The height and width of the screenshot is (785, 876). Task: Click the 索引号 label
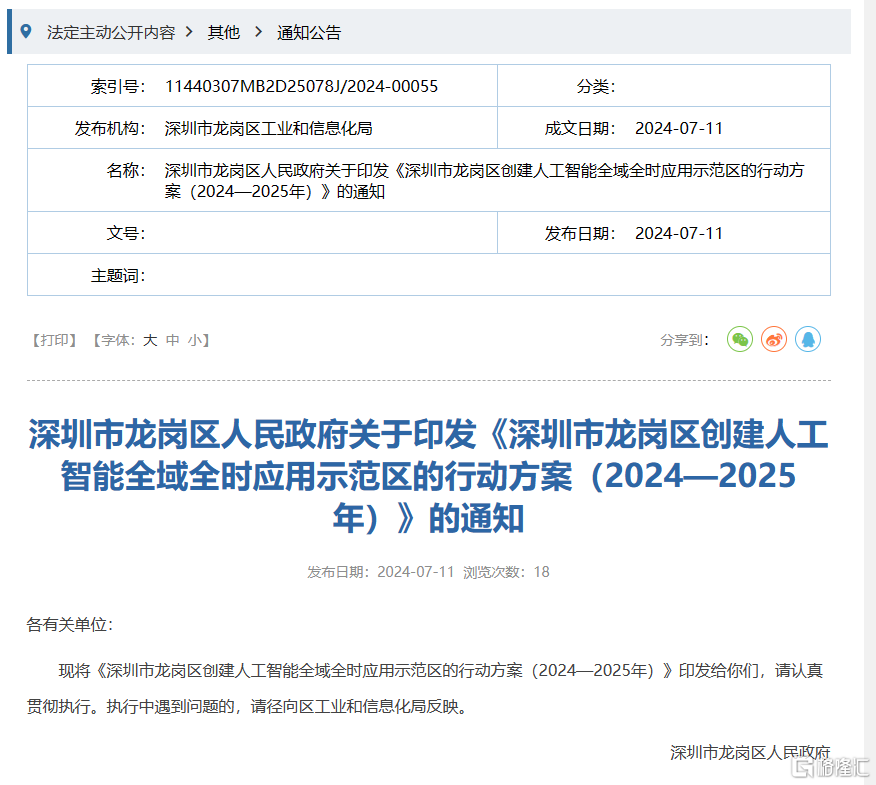point(118,86)
